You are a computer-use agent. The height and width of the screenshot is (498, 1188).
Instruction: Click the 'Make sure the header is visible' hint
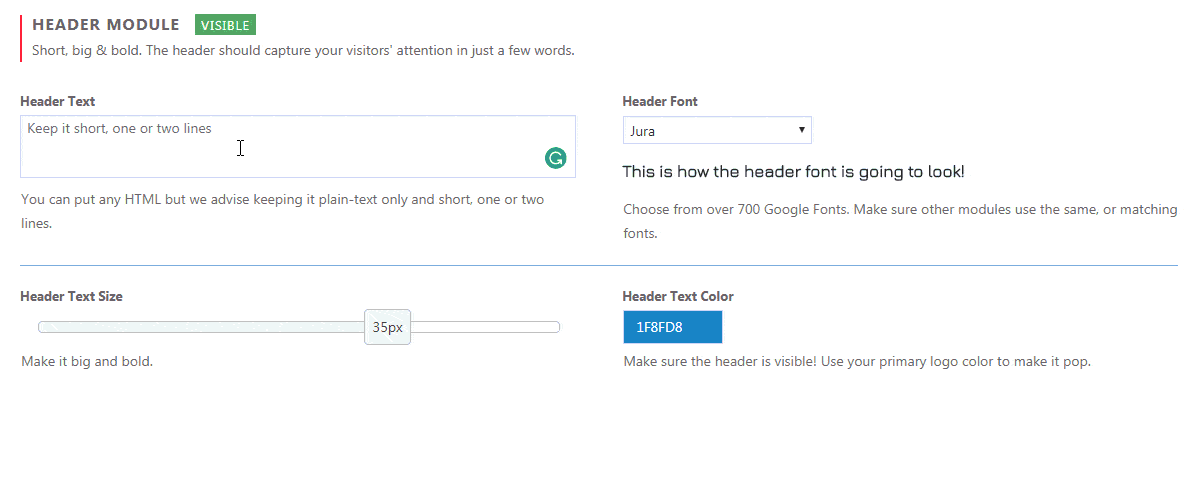point(857,362)
